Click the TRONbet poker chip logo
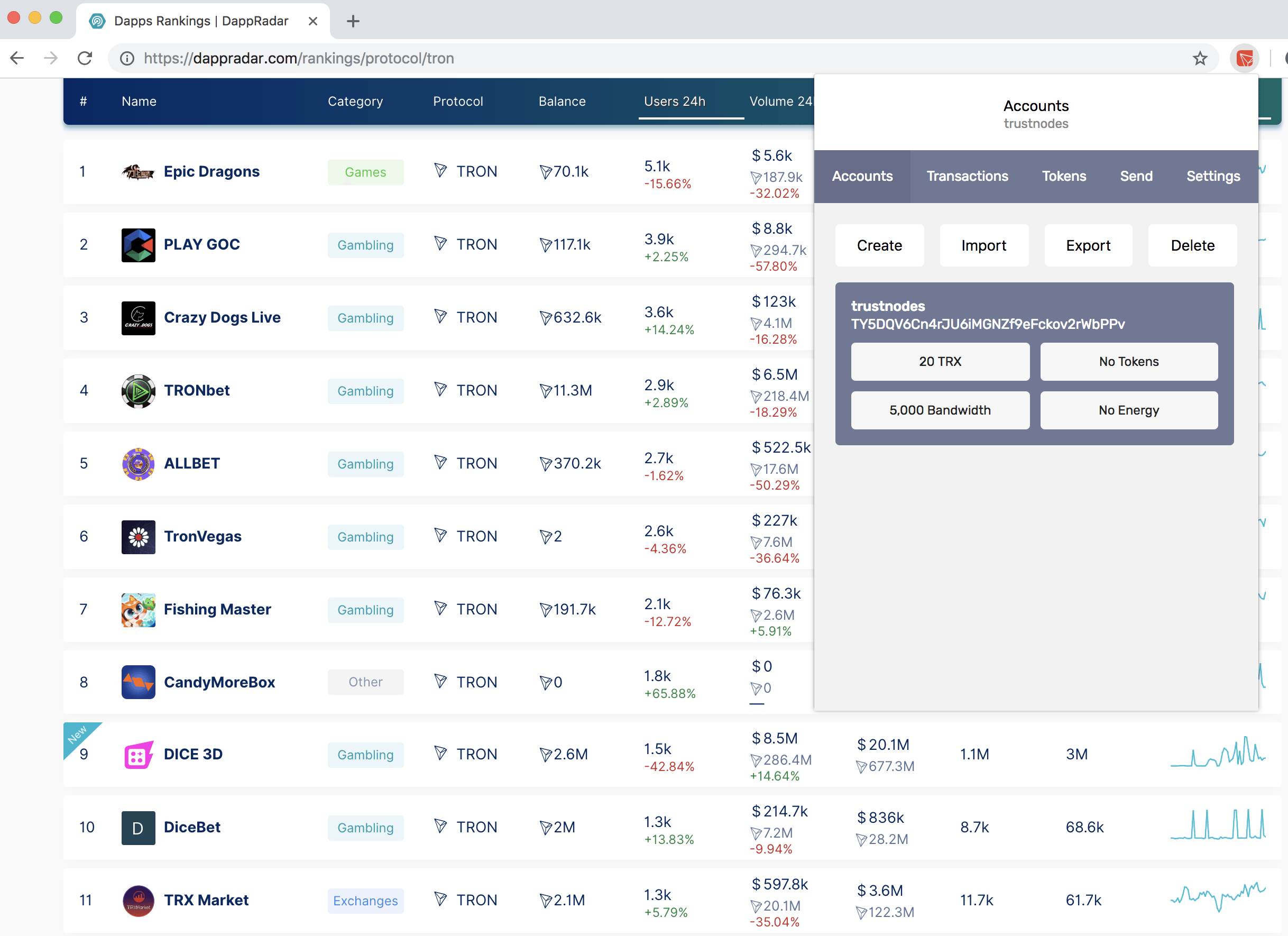 [138, 391]
